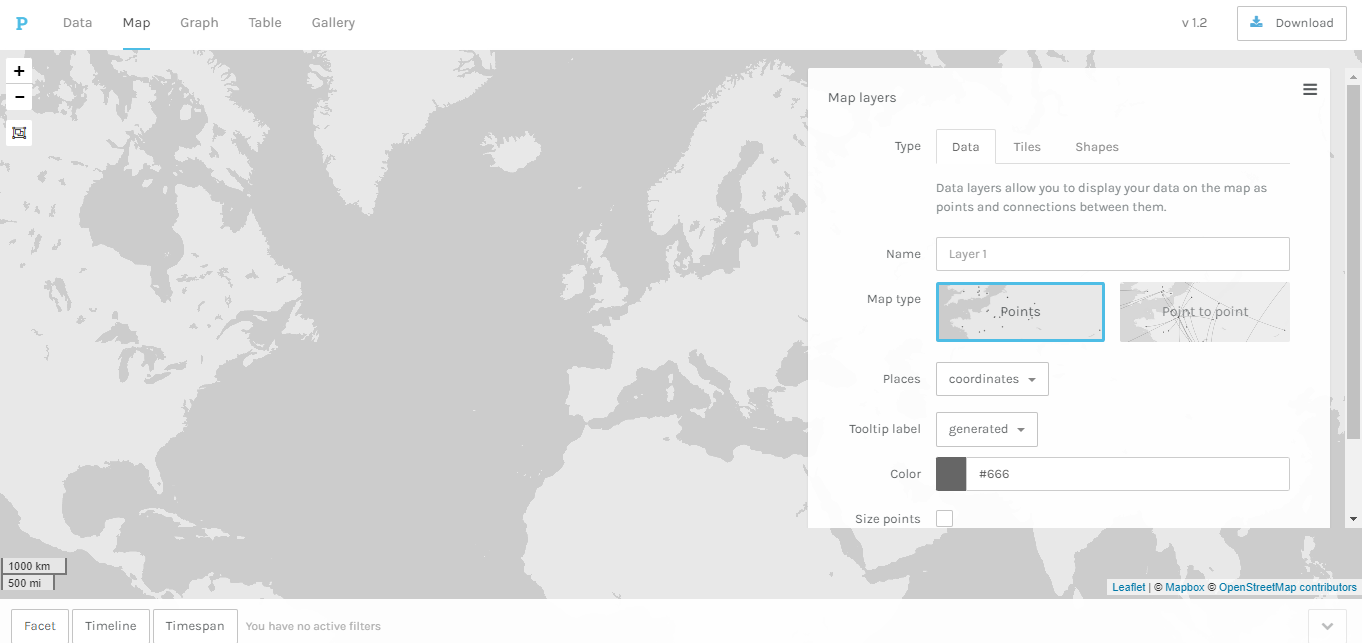Open the Leaflet attribution link

tap(1129, 587)
